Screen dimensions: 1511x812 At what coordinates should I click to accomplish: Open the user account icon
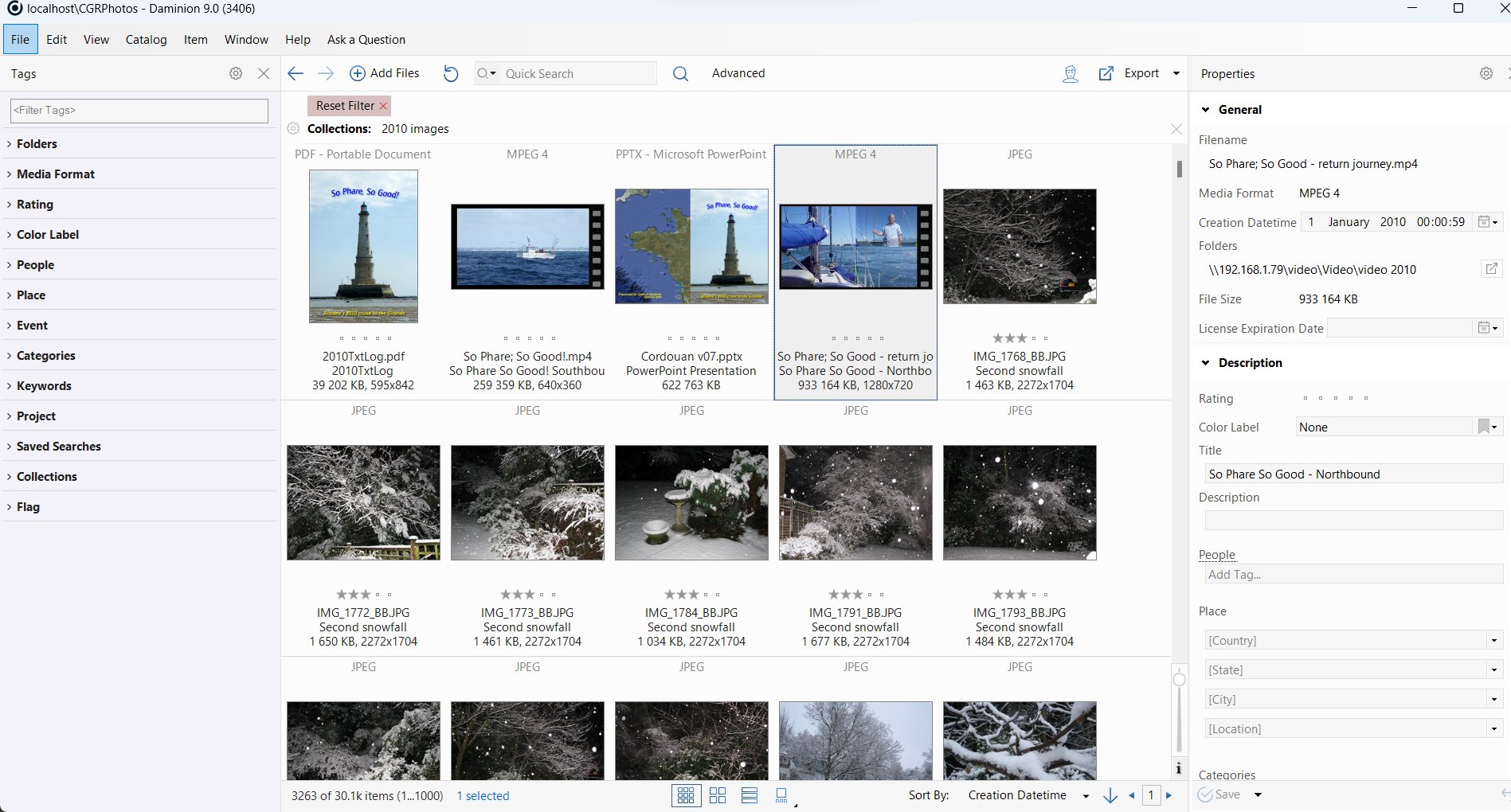(x=1071, y=73)
